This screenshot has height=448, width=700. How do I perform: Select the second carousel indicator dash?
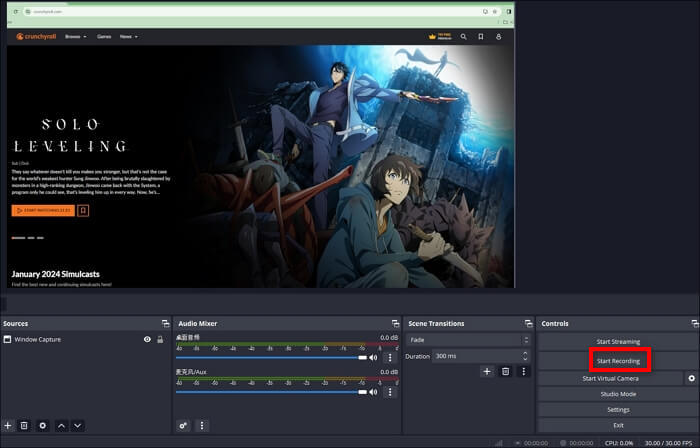pyautogui.click(x=31, y=238)
